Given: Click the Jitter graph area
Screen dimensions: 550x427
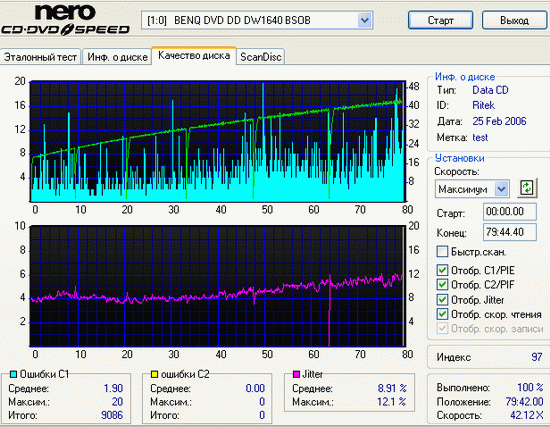Looking at the screenshot, I should tap(217, 286).
